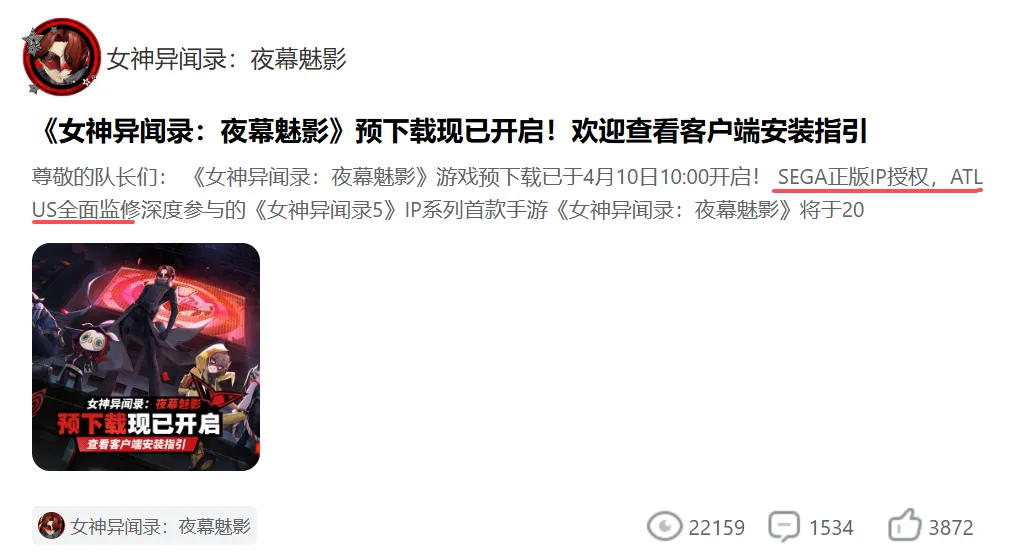Open the post title about 预下载现已开启
This screenshot has width=1020, height=558.
coord(450,131)
